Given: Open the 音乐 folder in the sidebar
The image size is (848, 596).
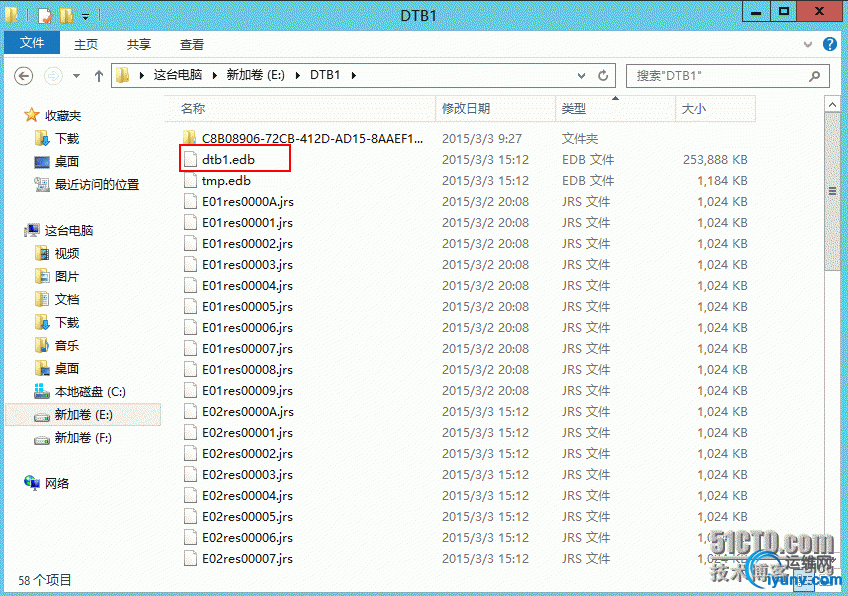Looking at the screenshot, I should point(67,346).
